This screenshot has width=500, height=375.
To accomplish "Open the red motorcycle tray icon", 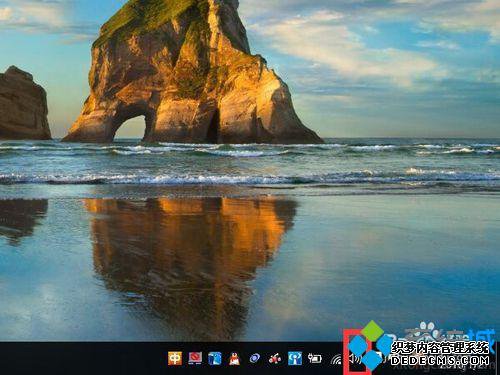I will pos(275,359).
